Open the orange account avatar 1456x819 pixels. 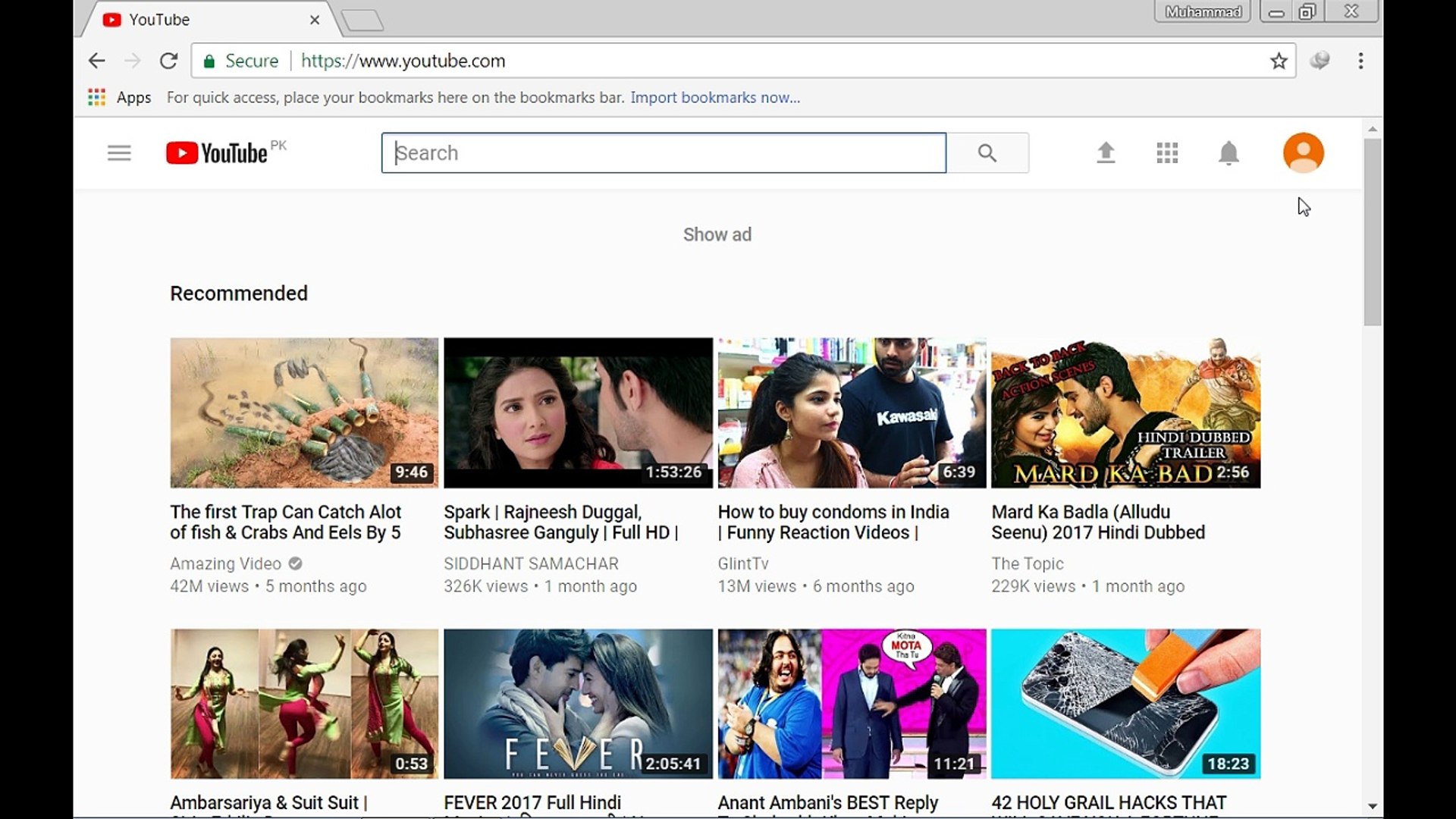1303,153
